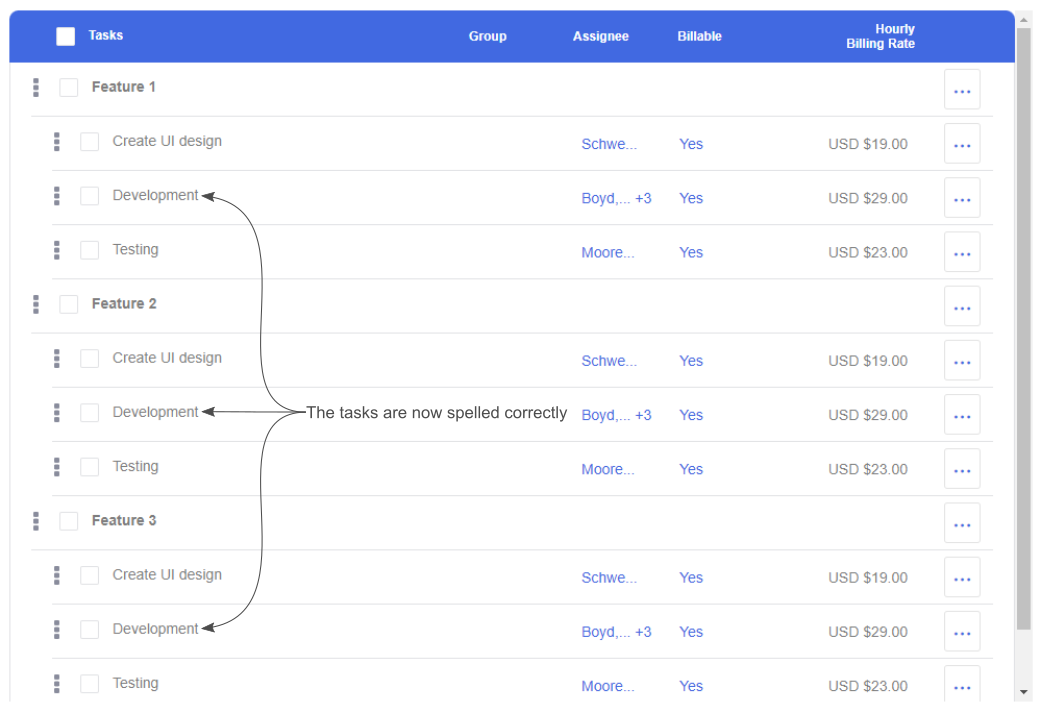
Task: Select Feature 2 Testing checkbox
Action: 90,467
